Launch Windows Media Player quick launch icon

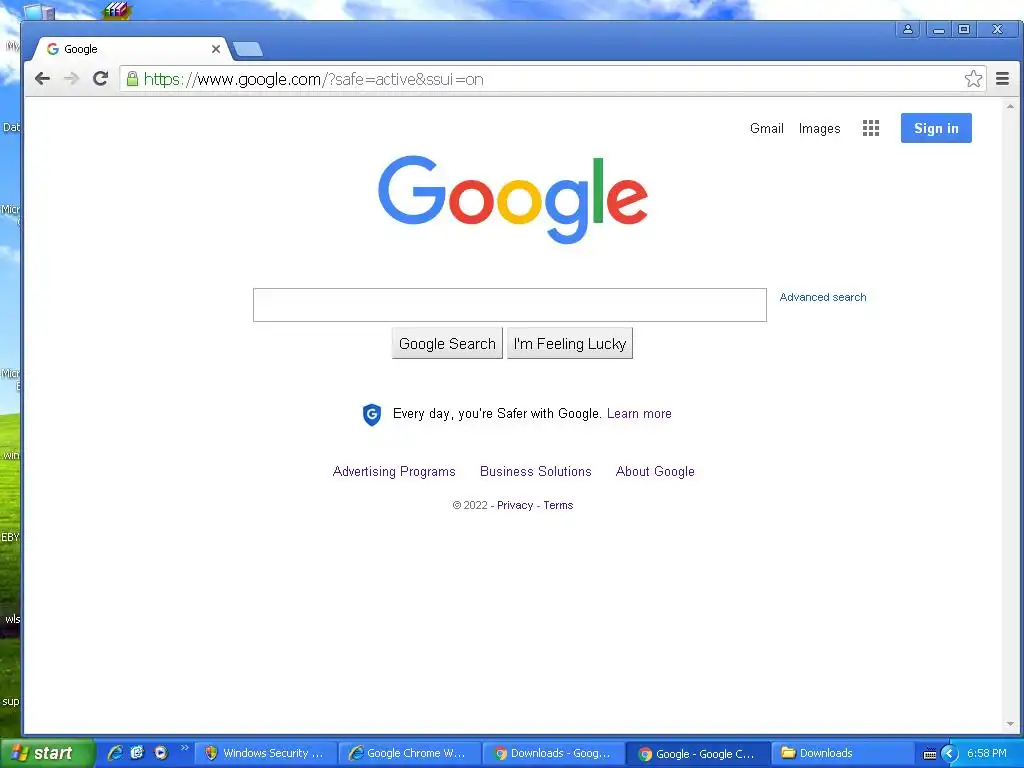(x=161, y=753)
